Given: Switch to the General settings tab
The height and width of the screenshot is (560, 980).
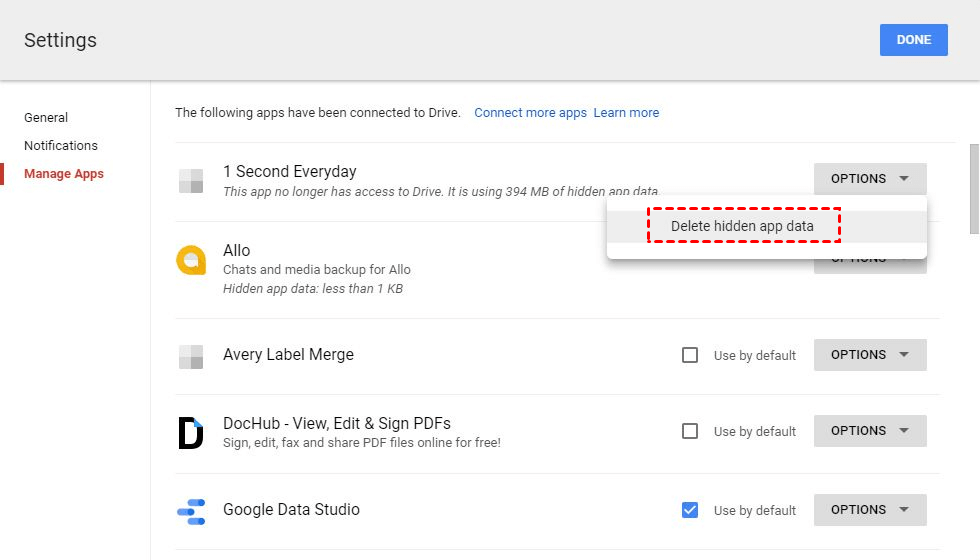Looking at the screenshot, I should 46,118.
